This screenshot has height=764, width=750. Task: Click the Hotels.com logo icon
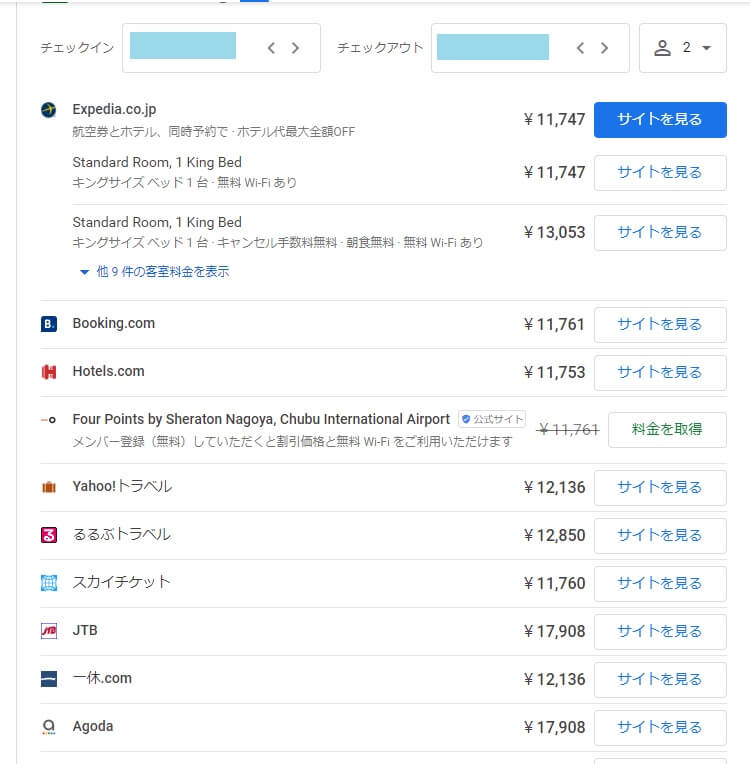click(x=49, y=372)
